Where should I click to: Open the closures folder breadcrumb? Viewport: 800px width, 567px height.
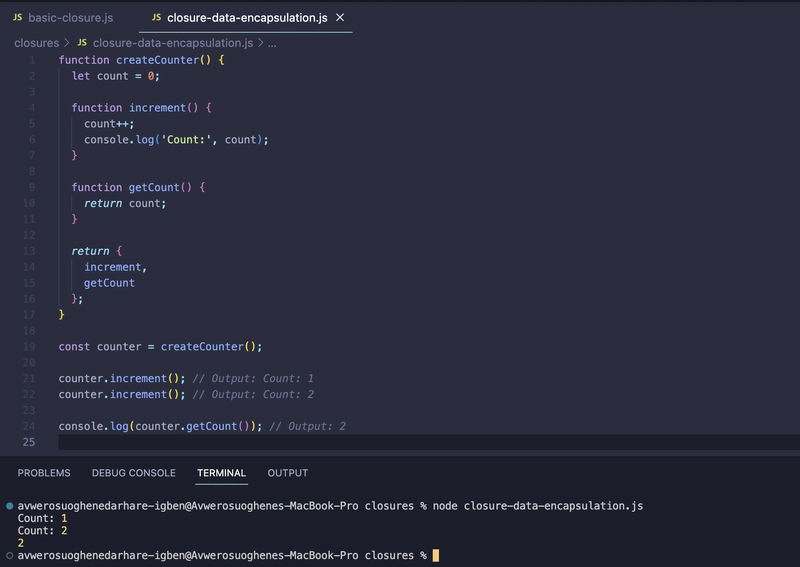tap(36, 43)
